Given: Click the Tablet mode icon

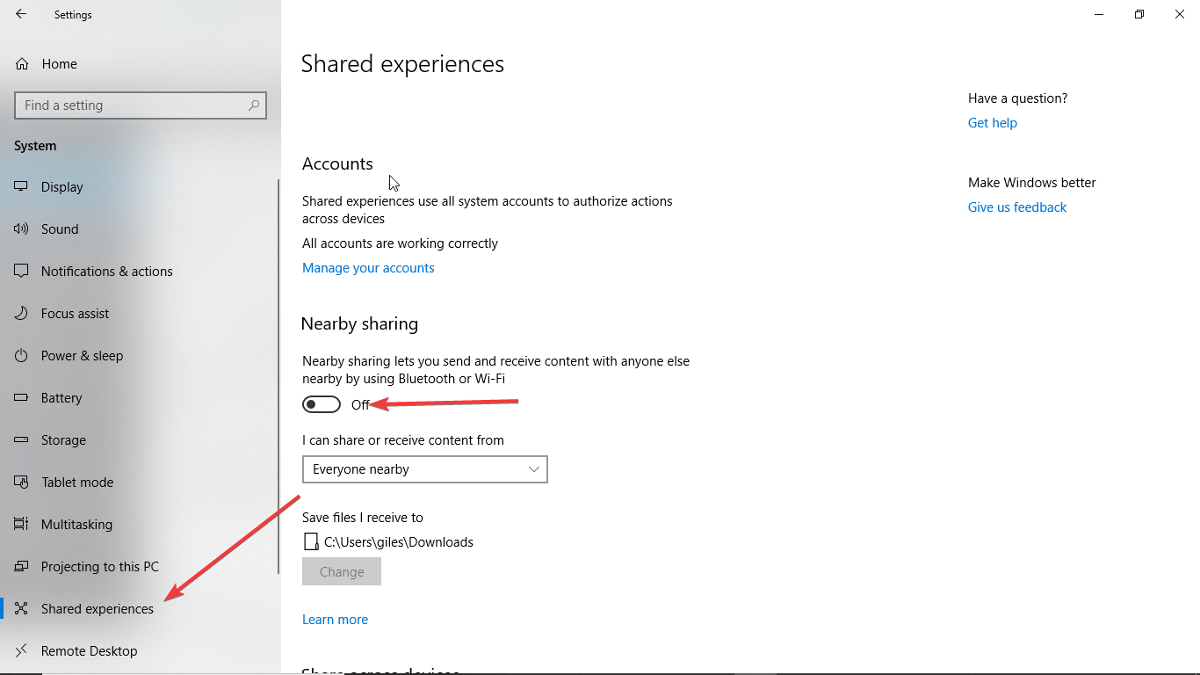Looking at the screenshot, I should click(x=21, y=482).
